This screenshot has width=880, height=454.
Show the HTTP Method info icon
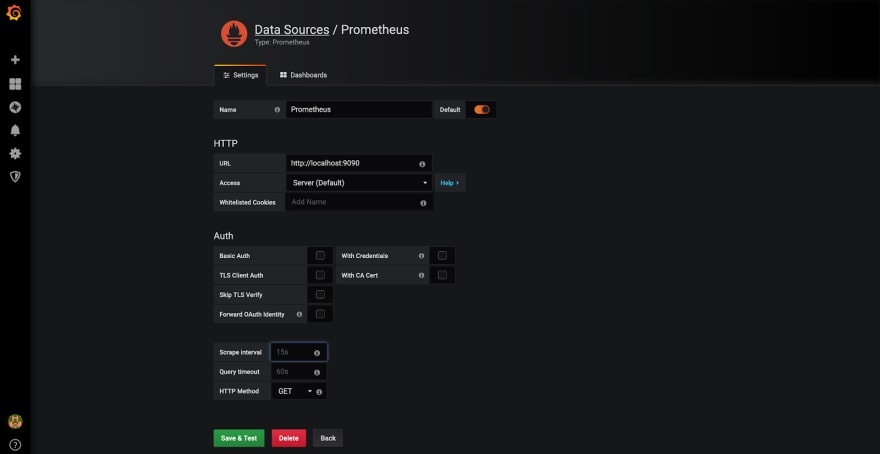pos(319,392)
